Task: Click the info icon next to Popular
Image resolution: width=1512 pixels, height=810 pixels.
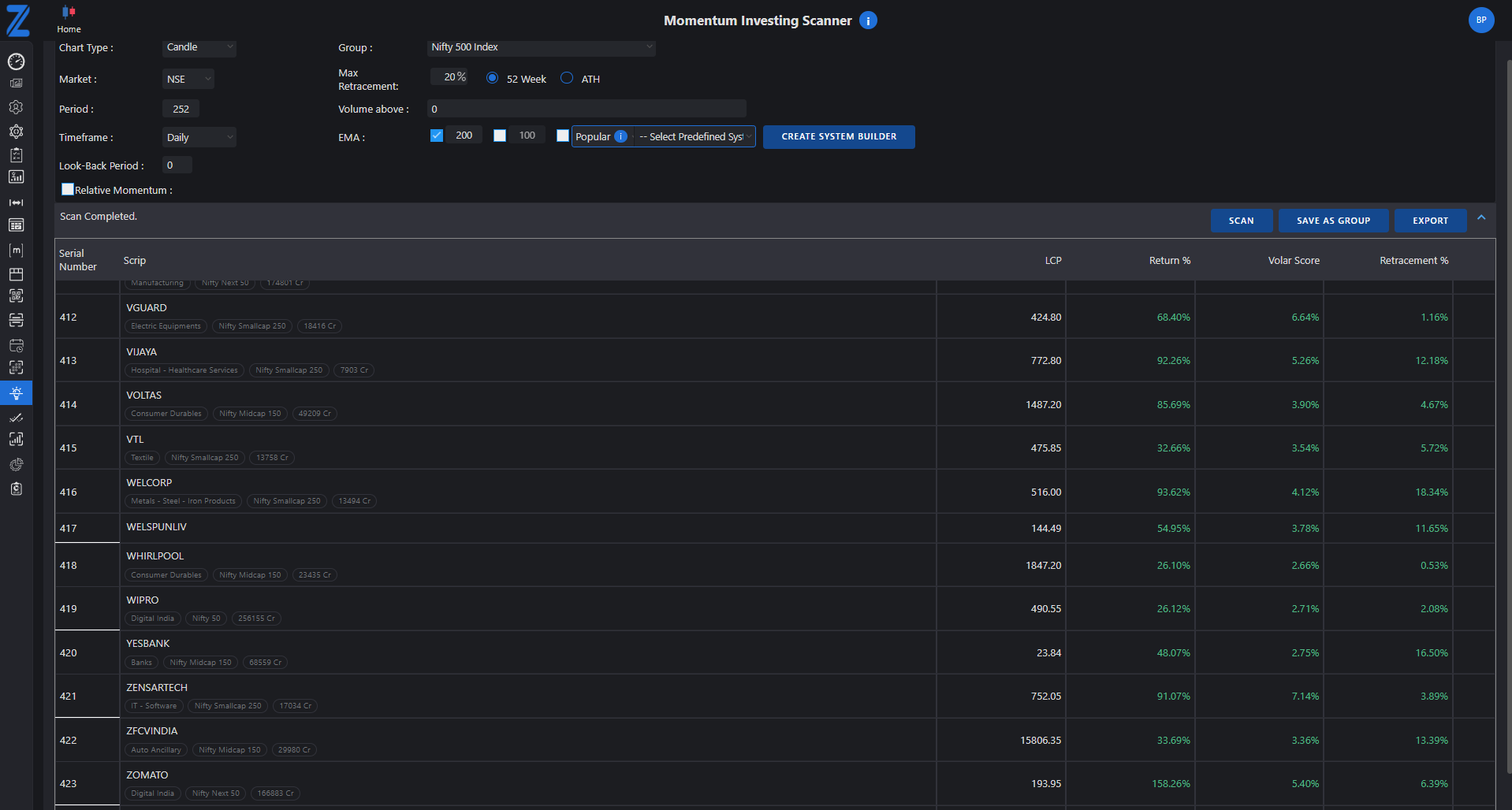Action: click(x=620, y=136)
